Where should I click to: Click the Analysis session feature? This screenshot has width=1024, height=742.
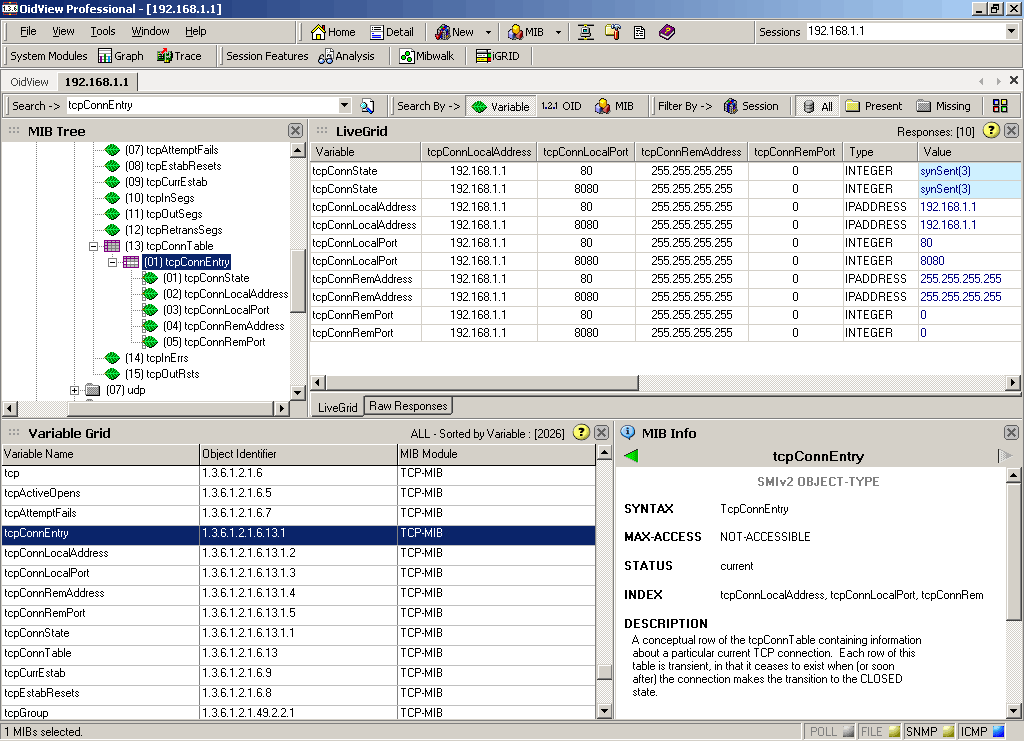(x=346, y=56)
